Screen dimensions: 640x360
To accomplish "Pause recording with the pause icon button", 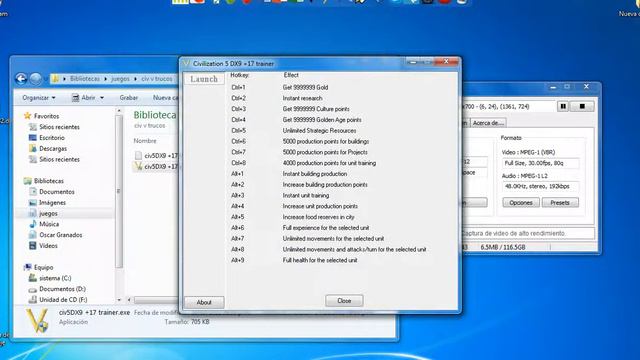I will (563, 107).
